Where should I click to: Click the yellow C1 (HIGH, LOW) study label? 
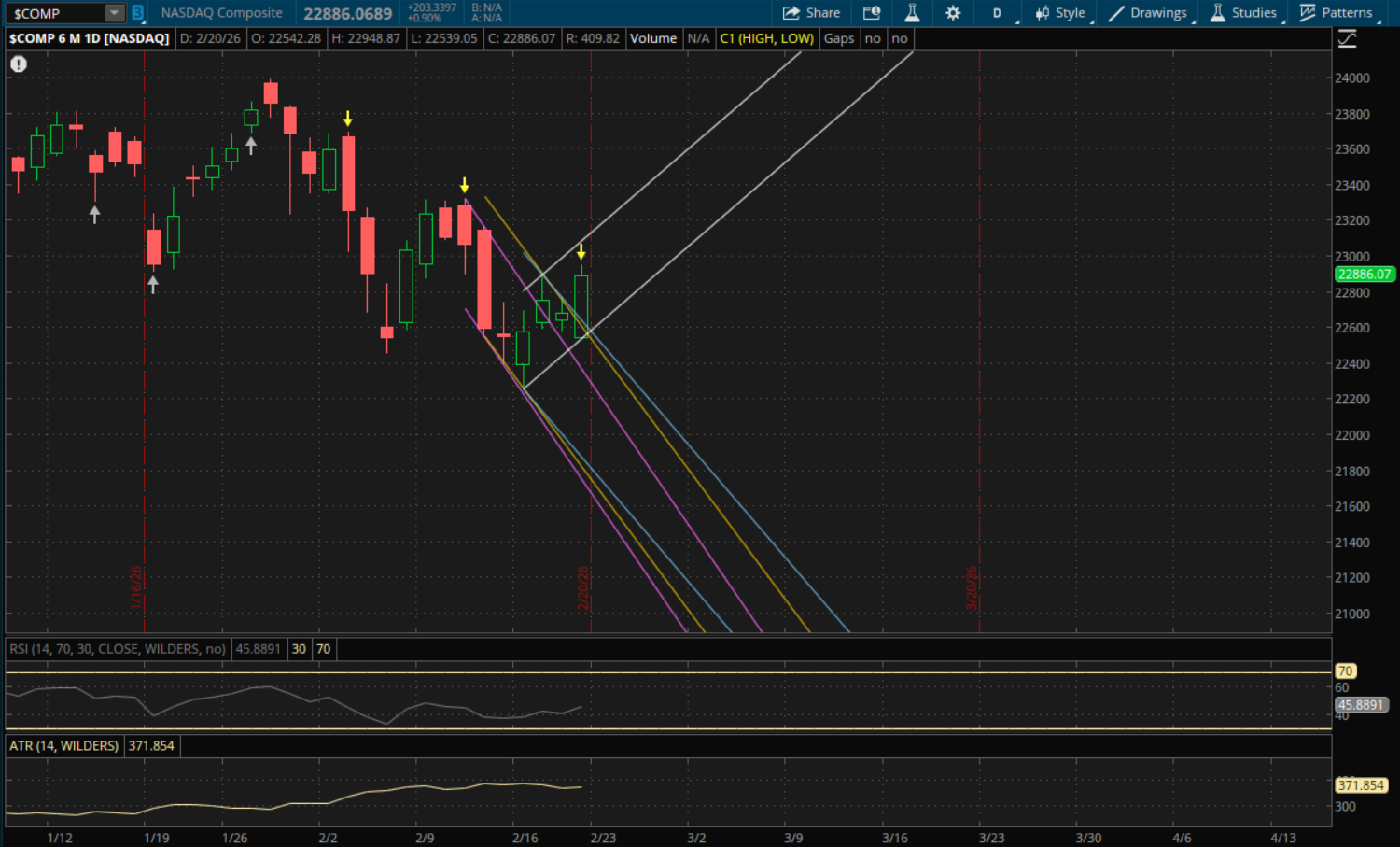pos(766,38)
